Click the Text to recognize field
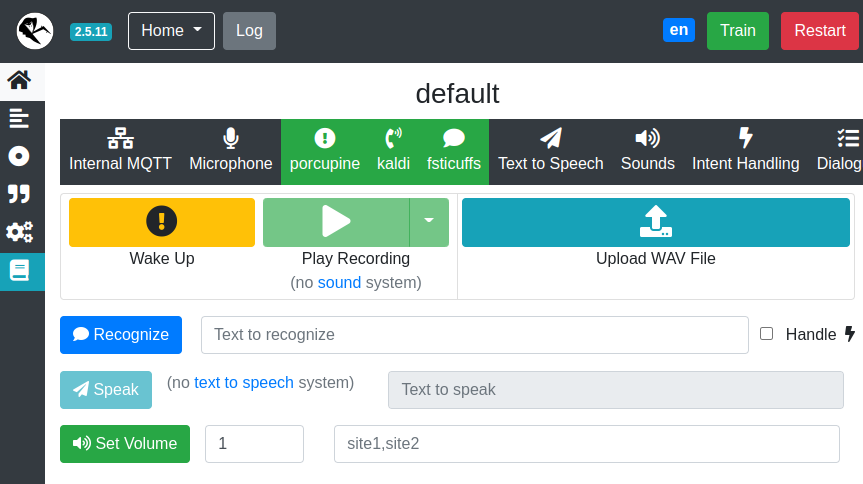 click(474, 335)
